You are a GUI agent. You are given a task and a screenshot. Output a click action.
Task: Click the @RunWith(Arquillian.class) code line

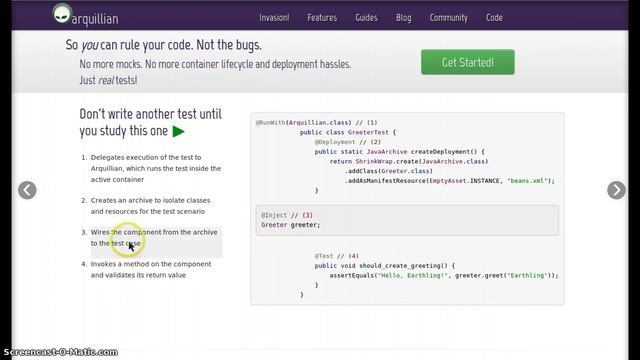(316, 122)
